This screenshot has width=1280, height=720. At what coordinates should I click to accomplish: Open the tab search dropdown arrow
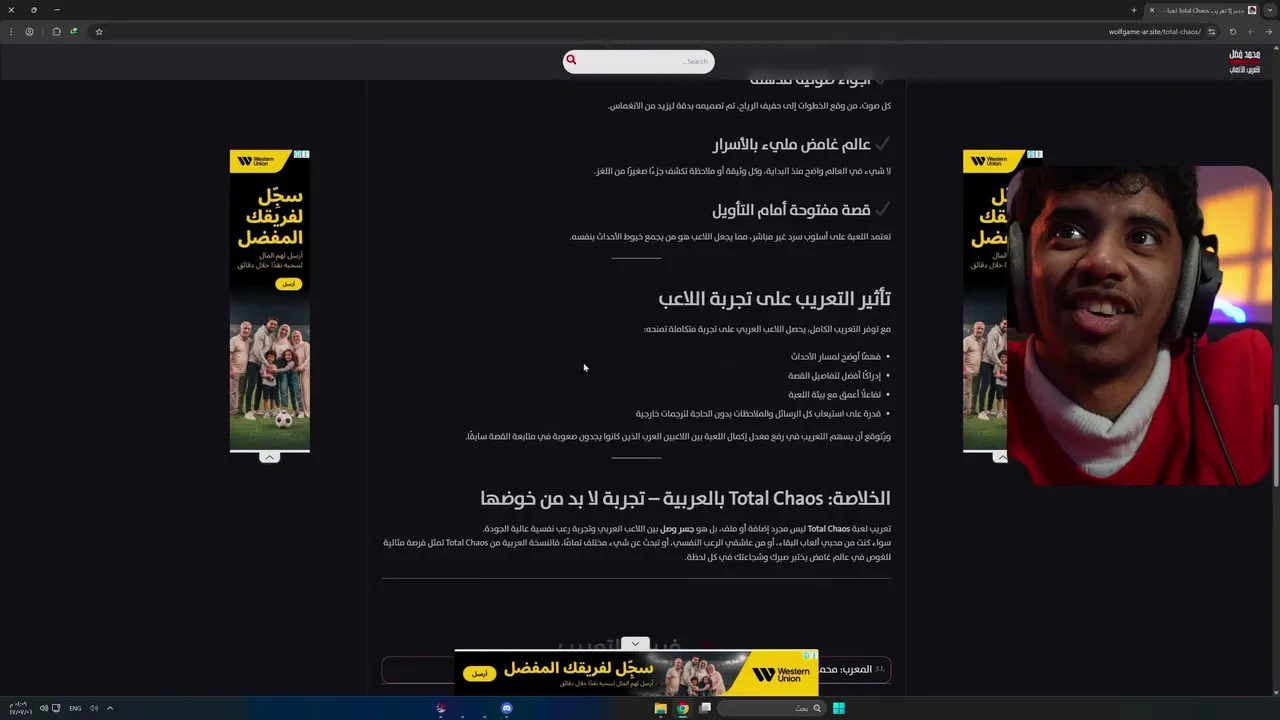1270,10
